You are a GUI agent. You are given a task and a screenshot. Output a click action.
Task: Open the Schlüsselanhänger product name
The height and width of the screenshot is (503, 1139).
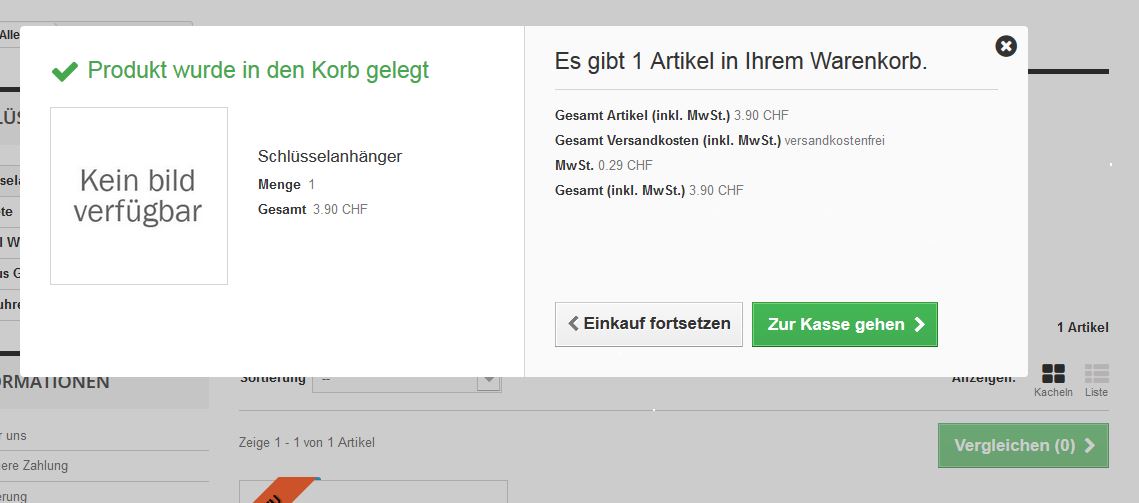pyautogui.click(x=330, y=156)
